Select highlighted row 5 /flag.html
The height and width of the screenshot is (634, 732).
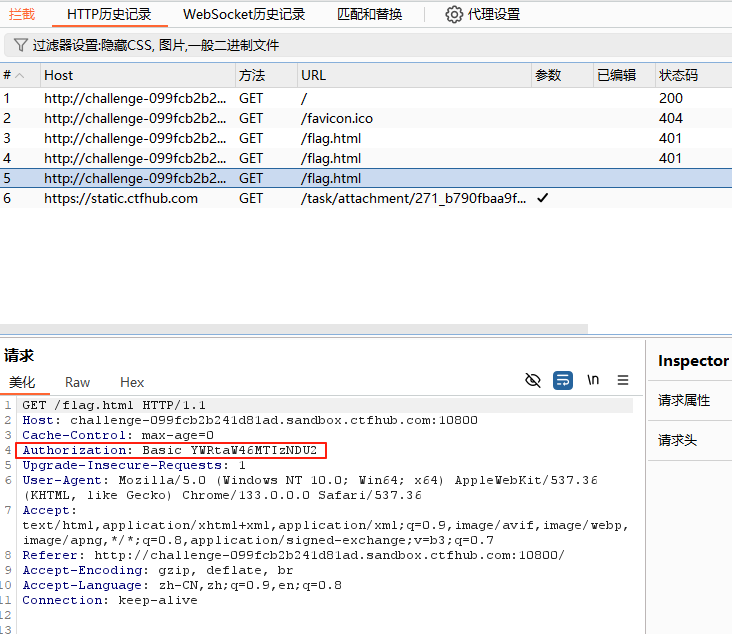(366, 178)
